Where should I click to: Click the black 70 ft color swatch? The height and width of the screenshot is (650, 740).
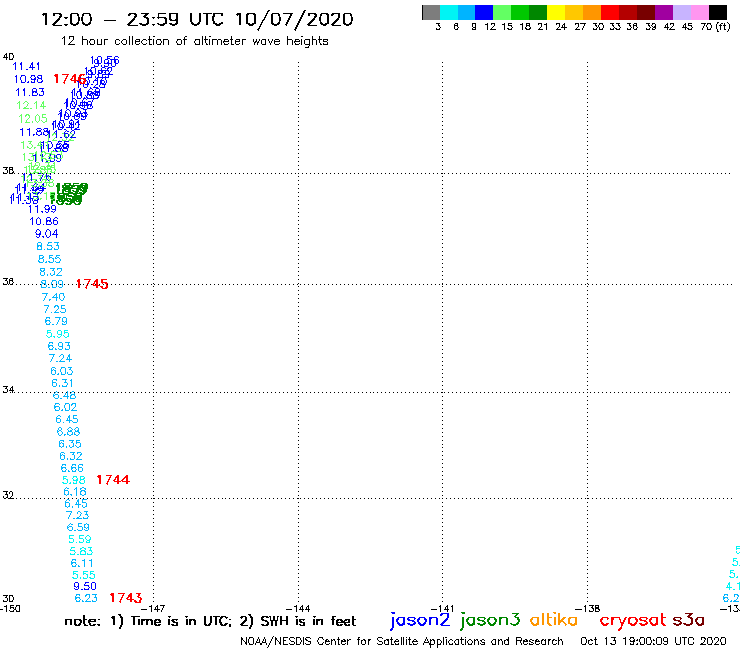718,12
